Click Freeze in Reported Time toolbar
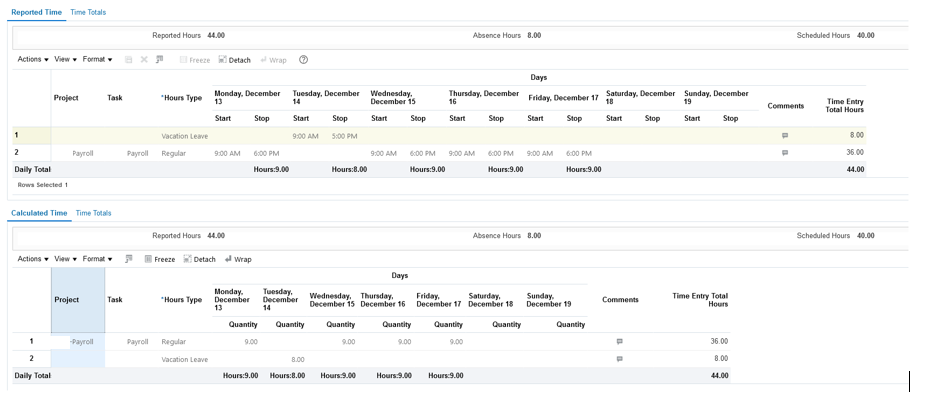The height and width of the screenshot is (397, 937). click(x=195, y=60)
